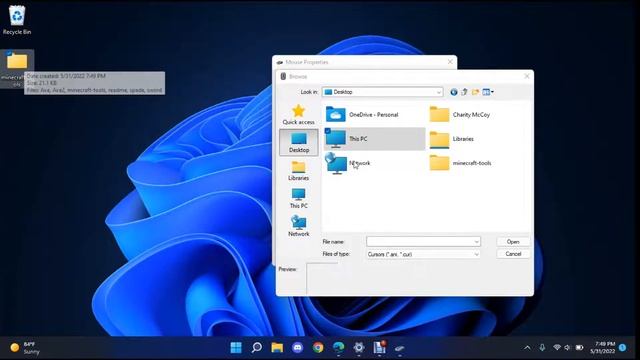The image size is (640, 360).
Task: Open Wi-Fi network tray icon
Action: coord(557,348)
